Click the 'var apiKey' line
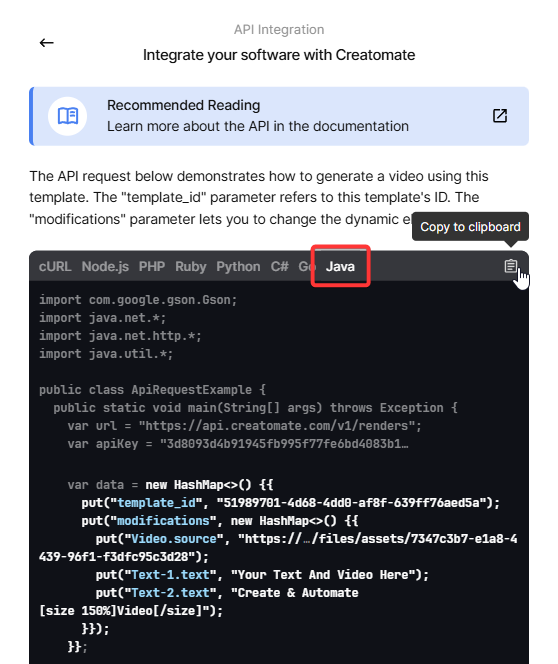The height and width of the screenshot is (664, 558). pyautogui.click(x=238, y=444)
